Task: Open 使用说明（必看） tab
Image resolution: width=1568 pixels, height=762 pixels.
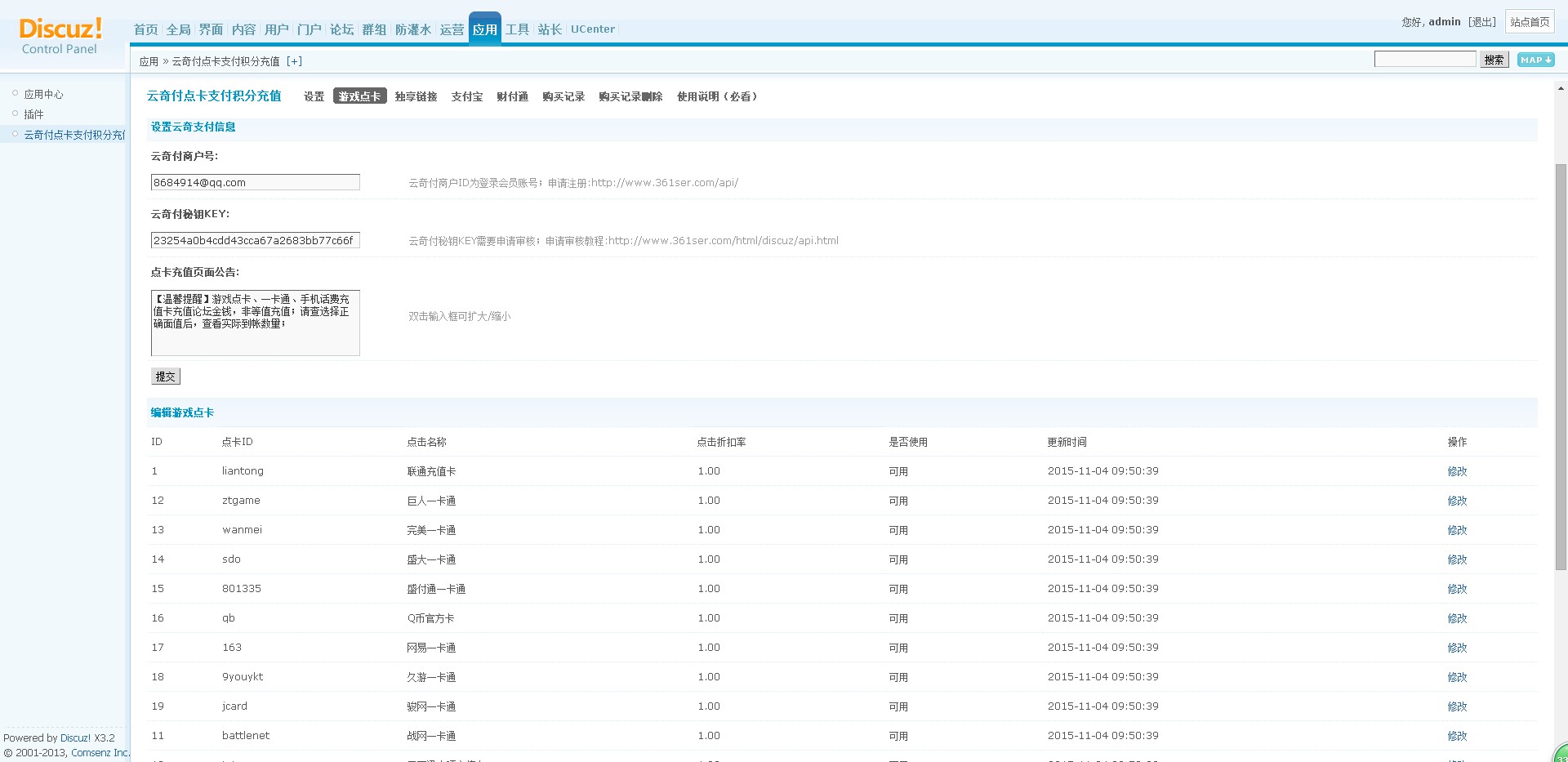Action: (718, 96)
